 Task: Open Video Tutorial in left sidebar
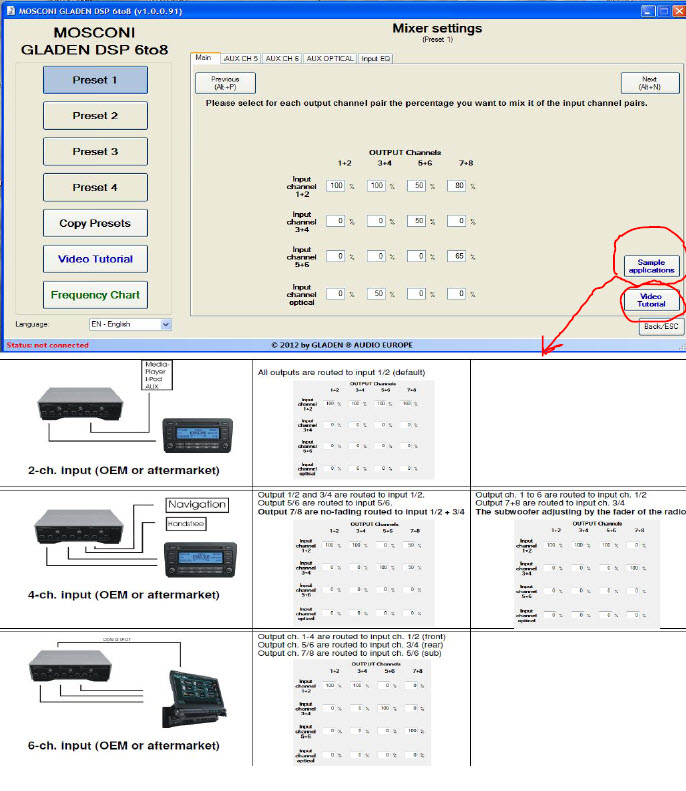coord(95,259)
